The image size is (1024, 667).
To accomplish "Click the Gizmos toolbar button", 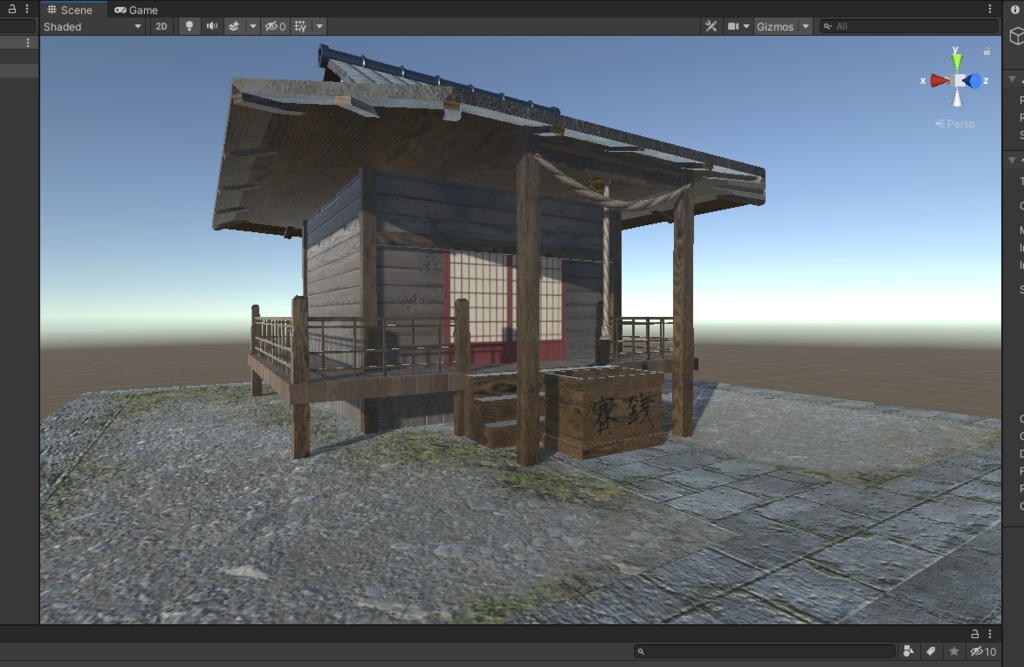I will (777, 26).
